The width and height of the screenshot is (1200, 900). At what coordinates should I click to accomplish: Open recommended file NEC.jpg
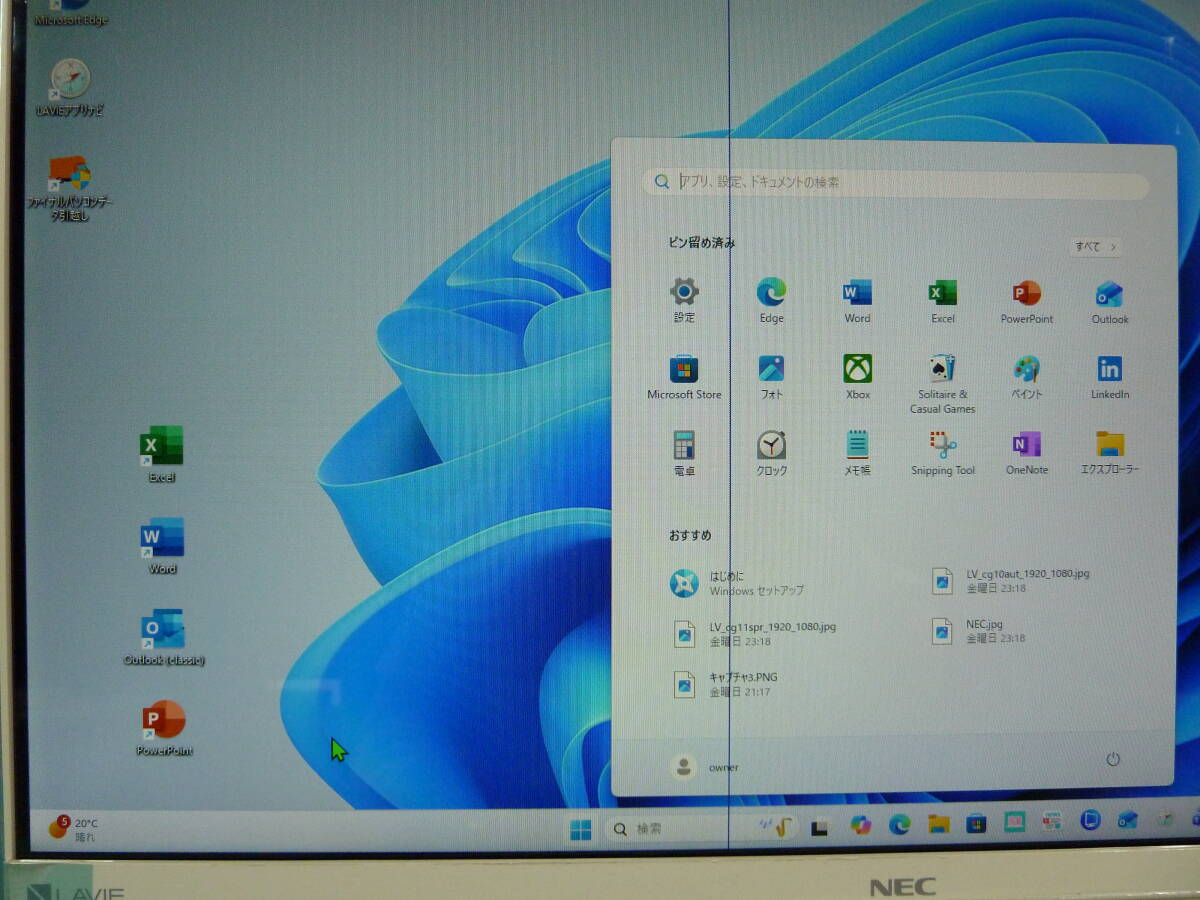(980, 631)
